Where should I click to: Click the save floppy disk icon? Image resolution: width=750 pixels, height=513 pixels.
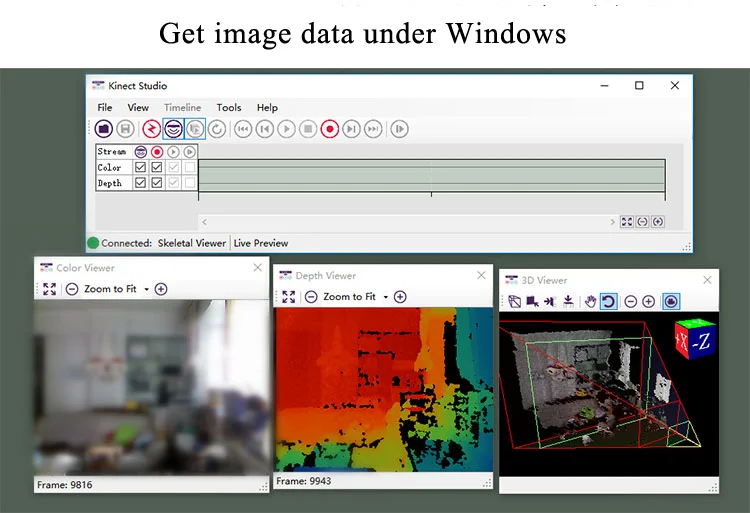(x=126, y=129)
